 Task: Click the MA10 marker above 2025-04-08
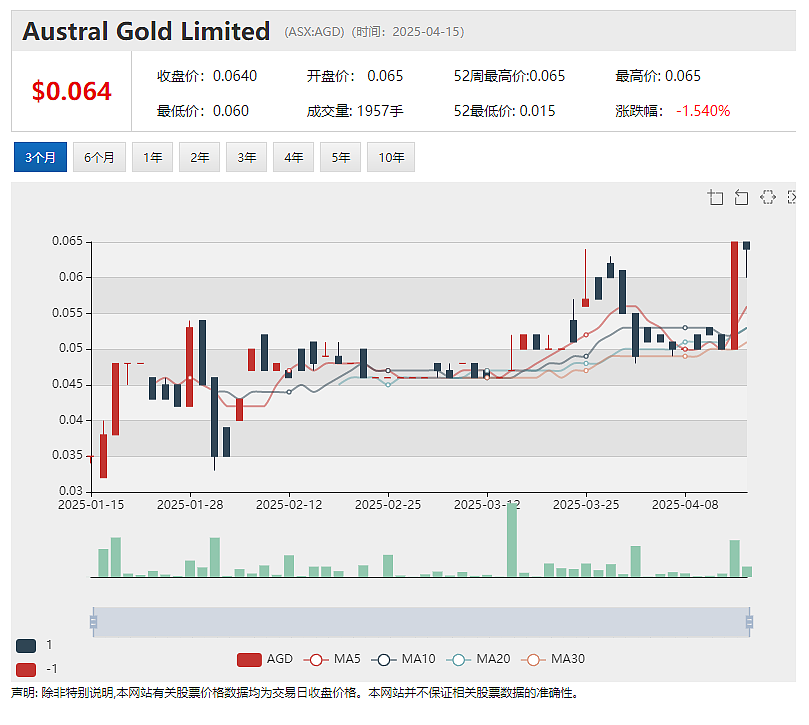coord(685,328)
